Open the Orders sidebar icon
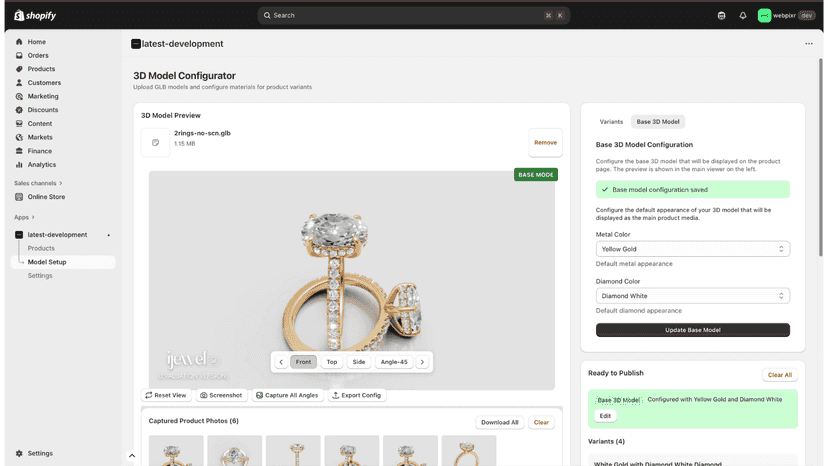828x466 pixels. pos(19,55)
